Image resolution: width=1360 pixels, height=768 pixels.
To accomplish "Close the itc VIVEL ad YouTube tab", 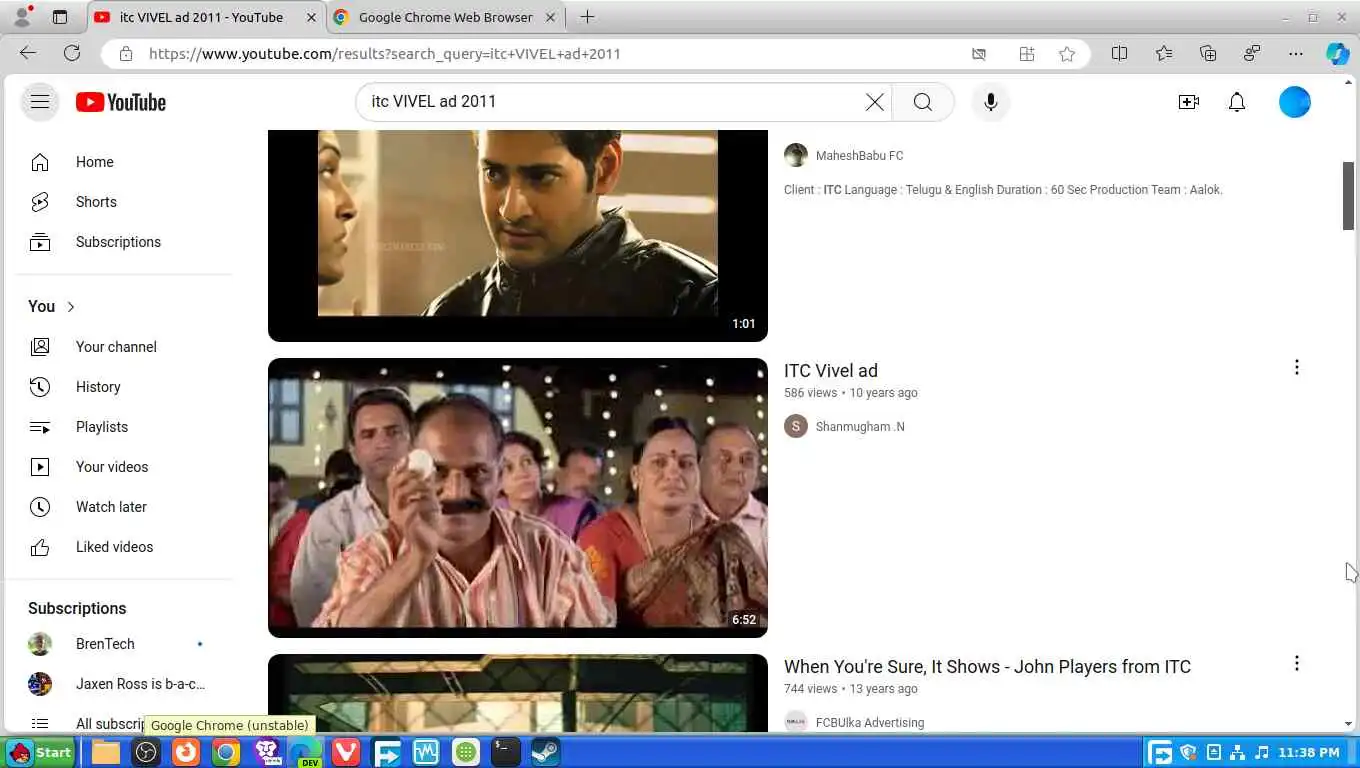I will tap(311, 17).
